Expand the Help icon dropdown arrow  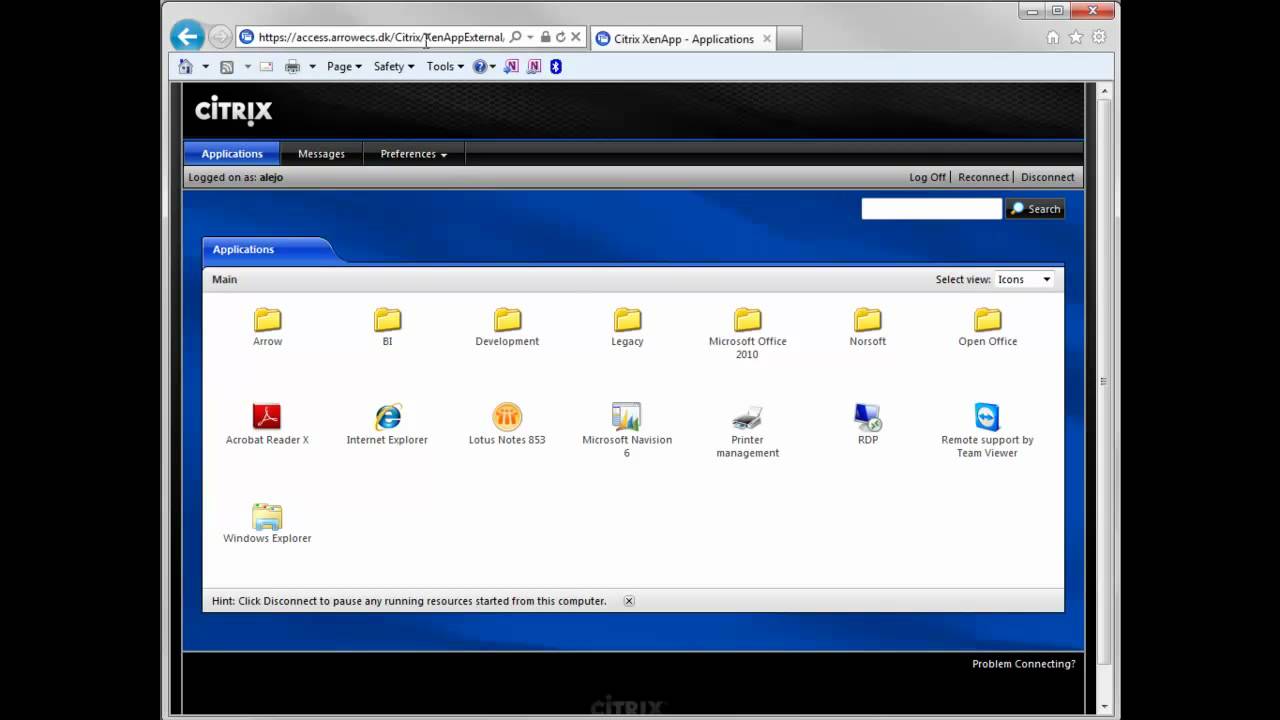tap(493, 67)
